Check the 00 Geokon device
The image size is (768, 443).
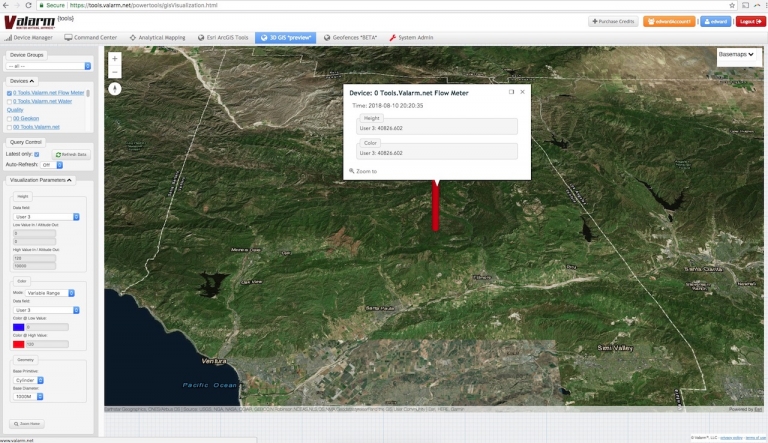click(x=9, y=119)
